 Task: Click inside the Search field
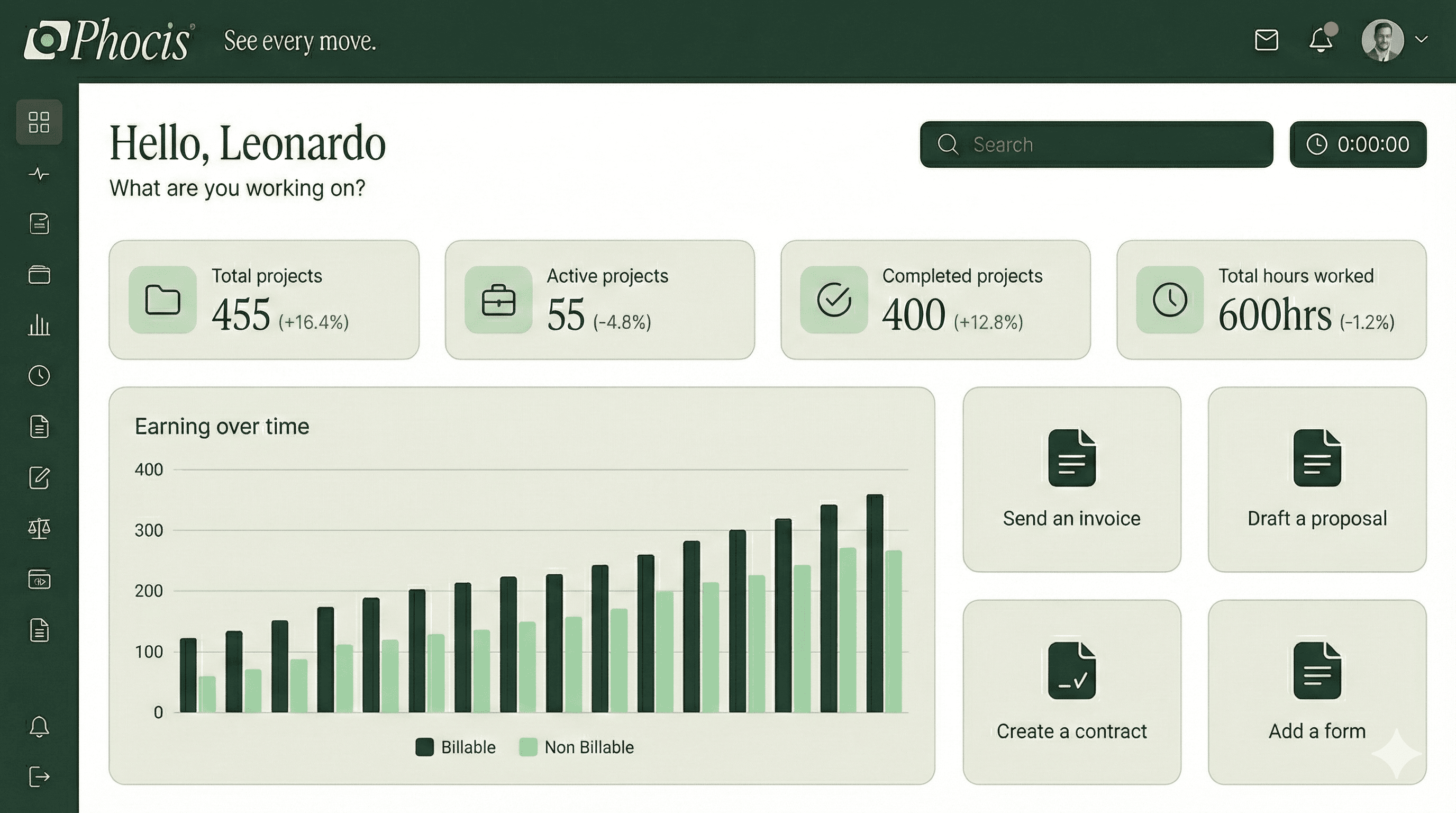[x=1097, y=144]
